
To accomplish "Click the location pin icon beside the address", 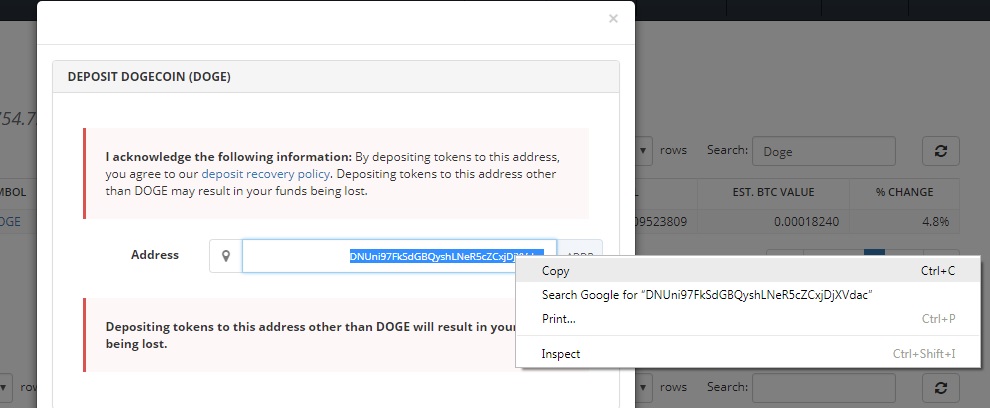I will [225, 256].
